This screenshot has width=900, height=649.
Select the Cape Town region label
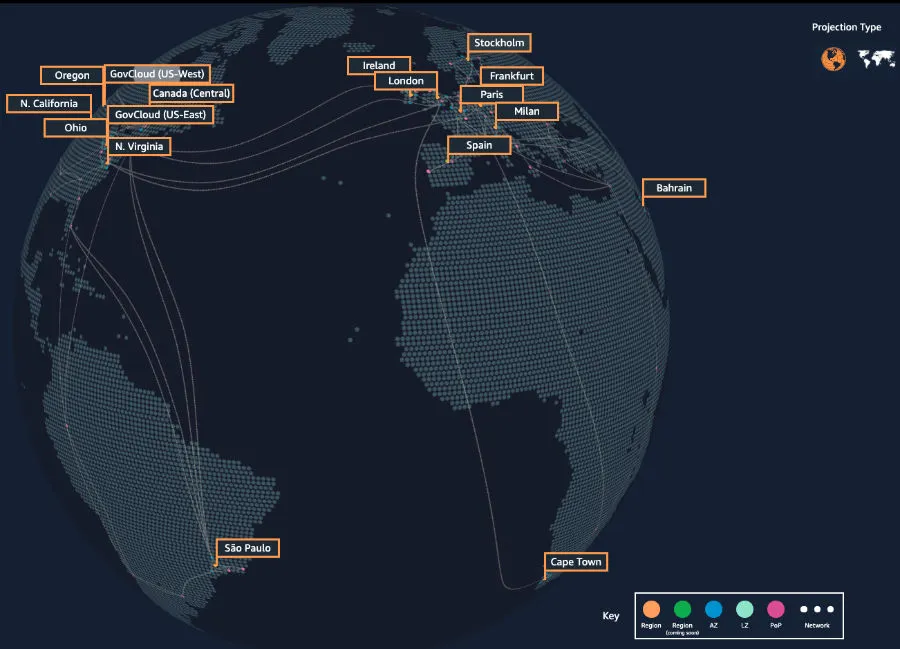pyautogui.click(x=576, y=562)
